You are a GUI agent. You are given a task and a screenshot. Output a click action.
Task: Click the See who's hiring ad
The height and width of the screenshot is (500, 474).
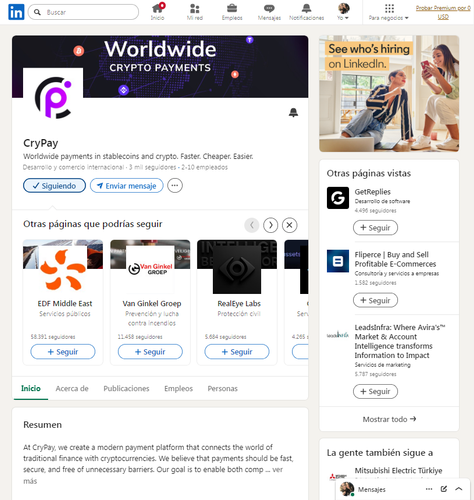389,94
